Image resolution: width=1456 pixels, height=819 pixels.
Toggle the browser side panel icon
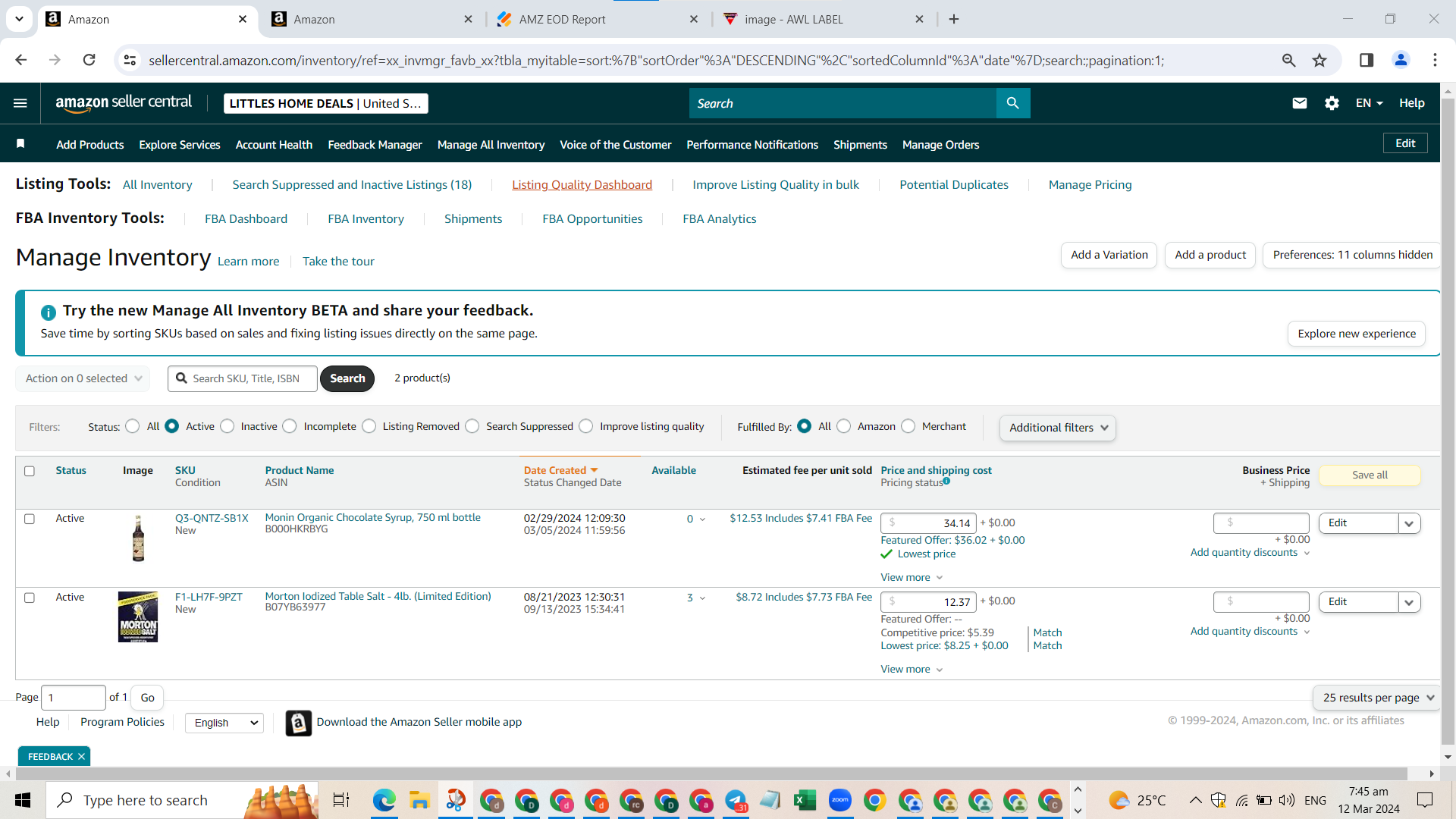pyautogui.click(x=1367, y=60)
